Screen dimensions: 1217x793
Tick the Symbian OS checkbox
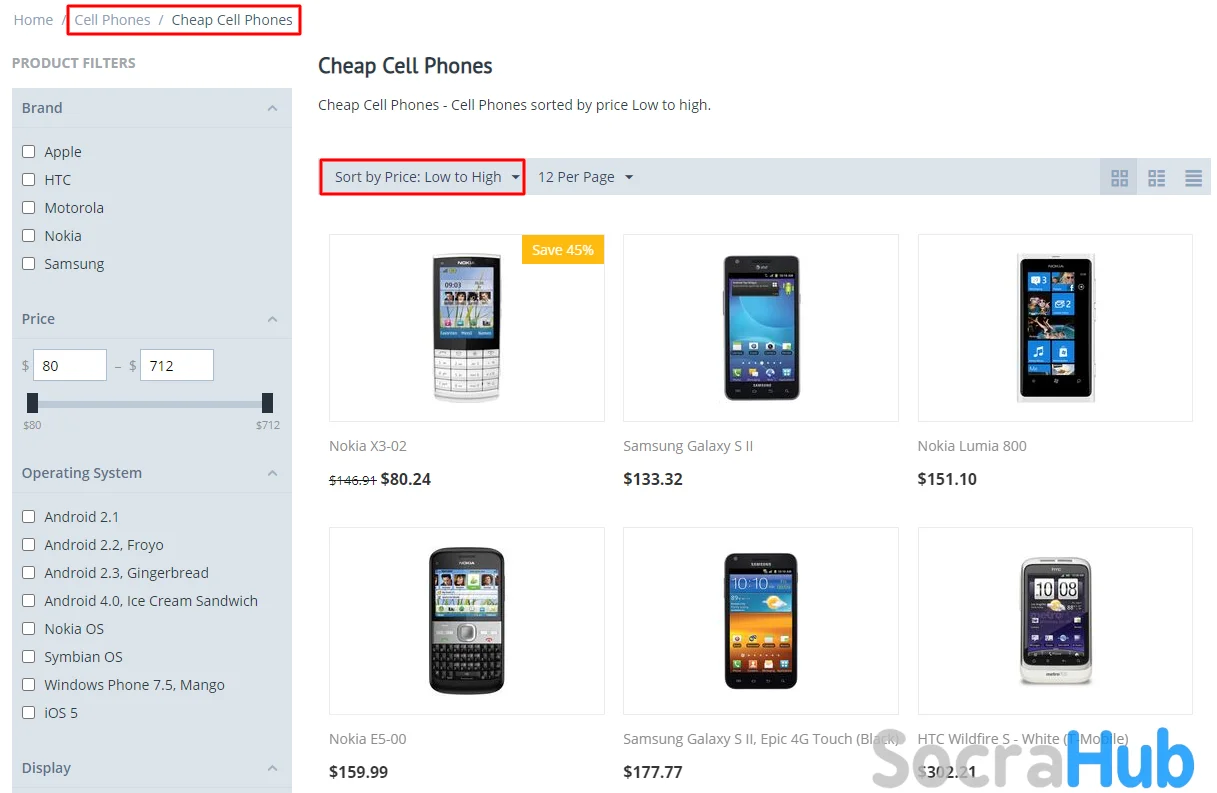coord(29,657)
